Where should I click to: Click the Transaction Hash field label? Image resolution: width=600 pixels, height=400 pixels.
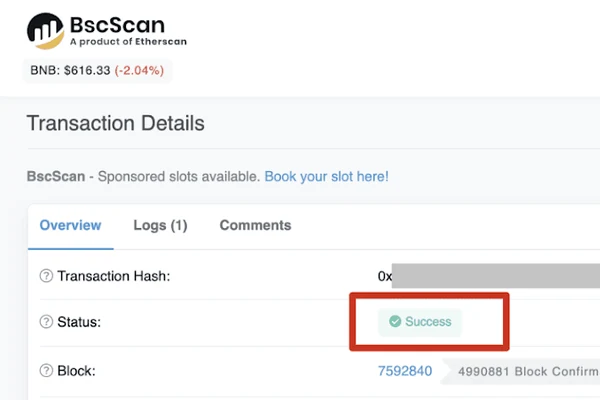click(114, 276)
